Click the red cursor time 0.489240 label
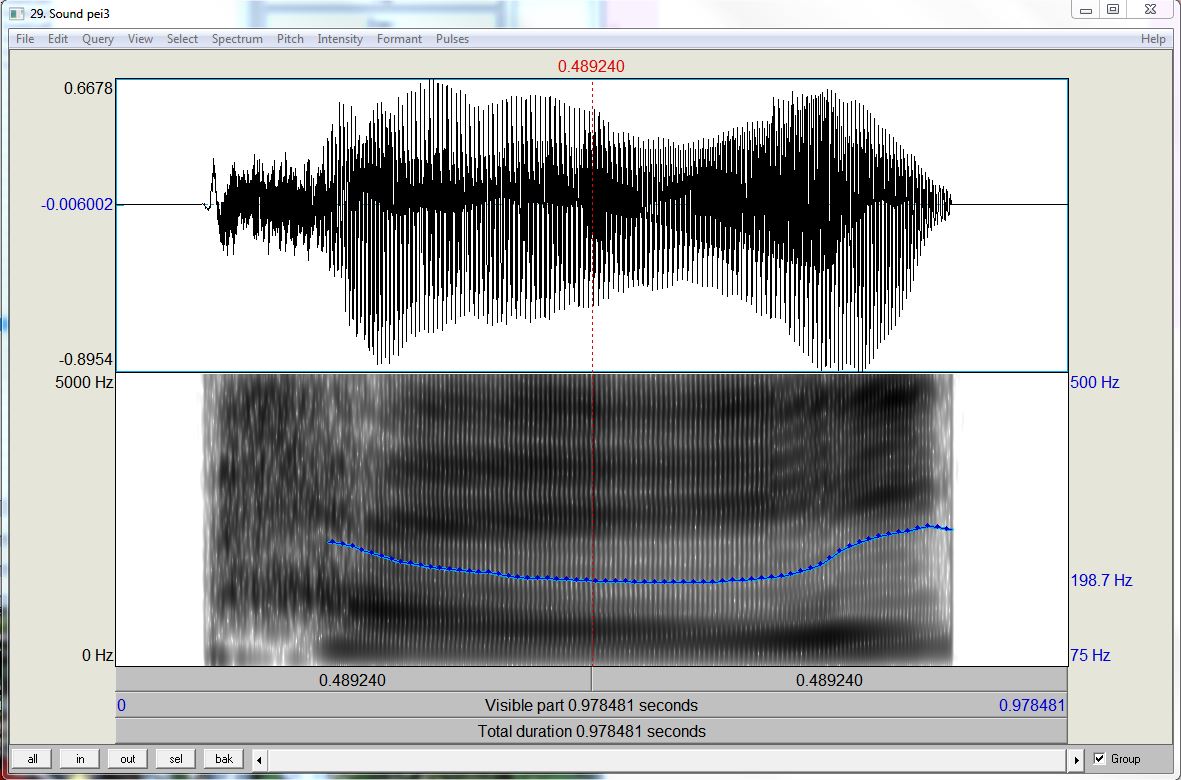Image resolution: width=1181 pixels, height=780 pixels. click(x=591, y=66)
